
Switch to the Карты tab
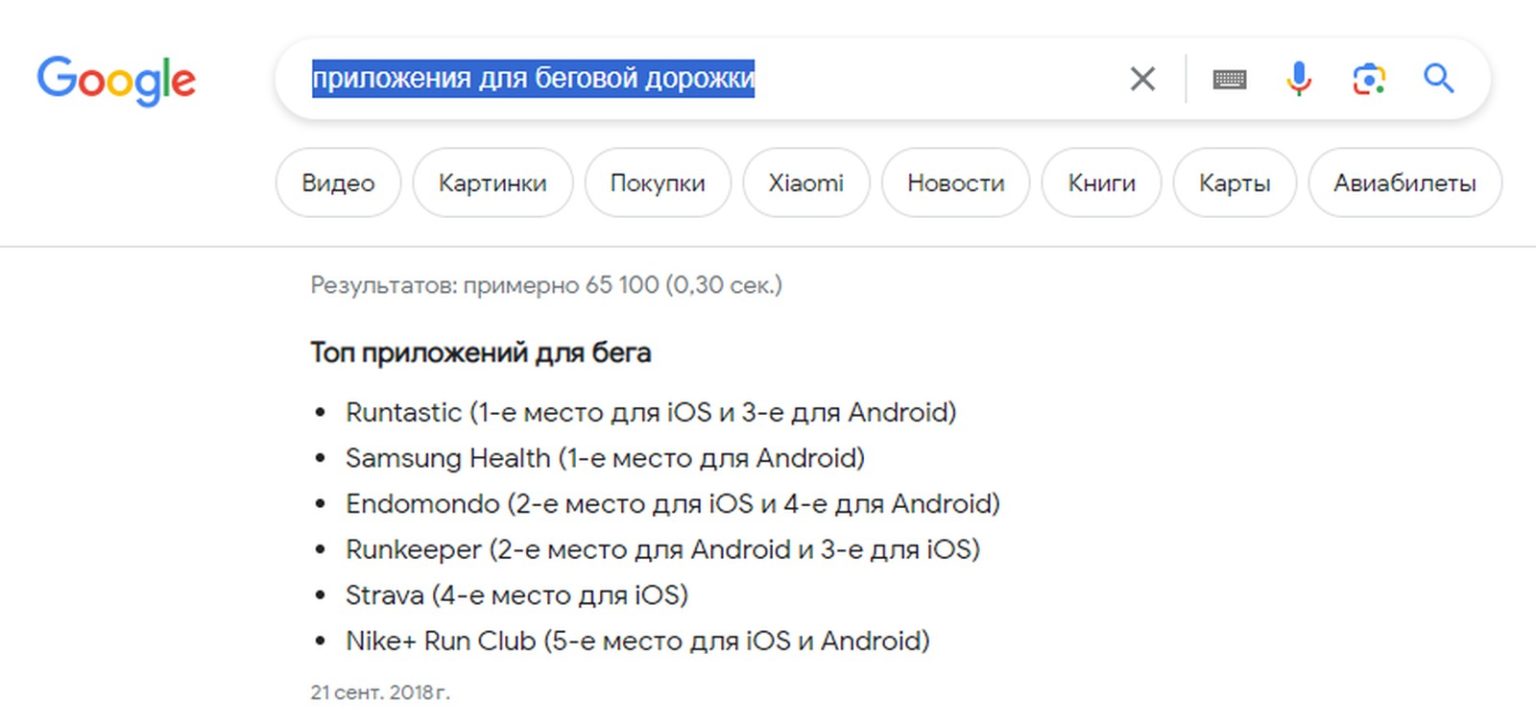point(1234,183)
